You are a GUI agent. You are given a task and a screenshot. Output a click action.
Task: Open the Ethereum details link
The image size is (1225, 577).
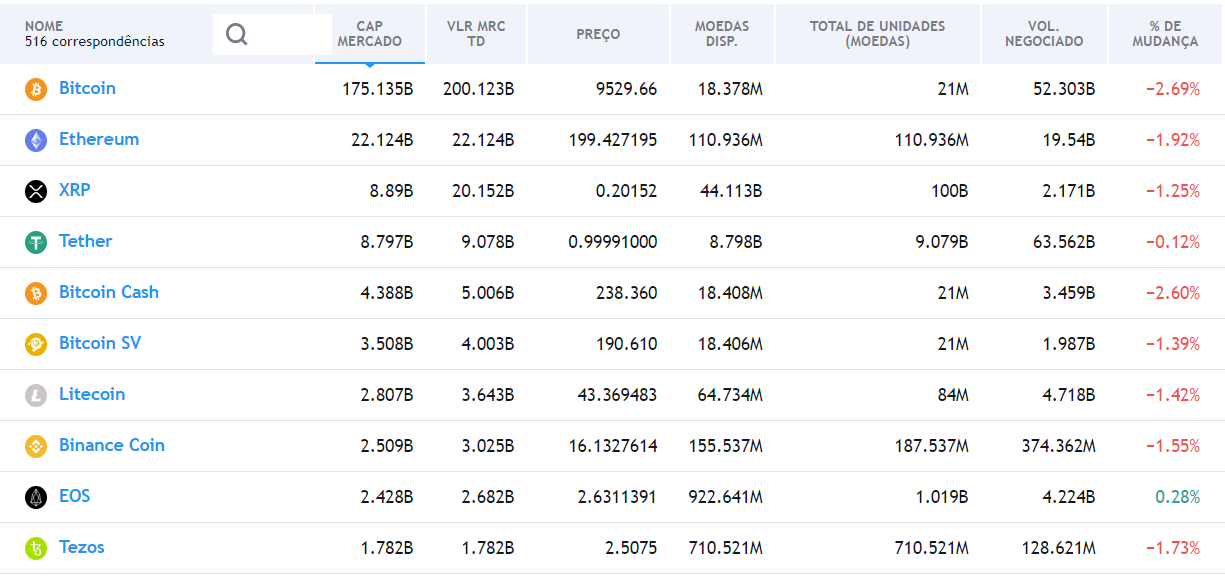tap(99, 140)
